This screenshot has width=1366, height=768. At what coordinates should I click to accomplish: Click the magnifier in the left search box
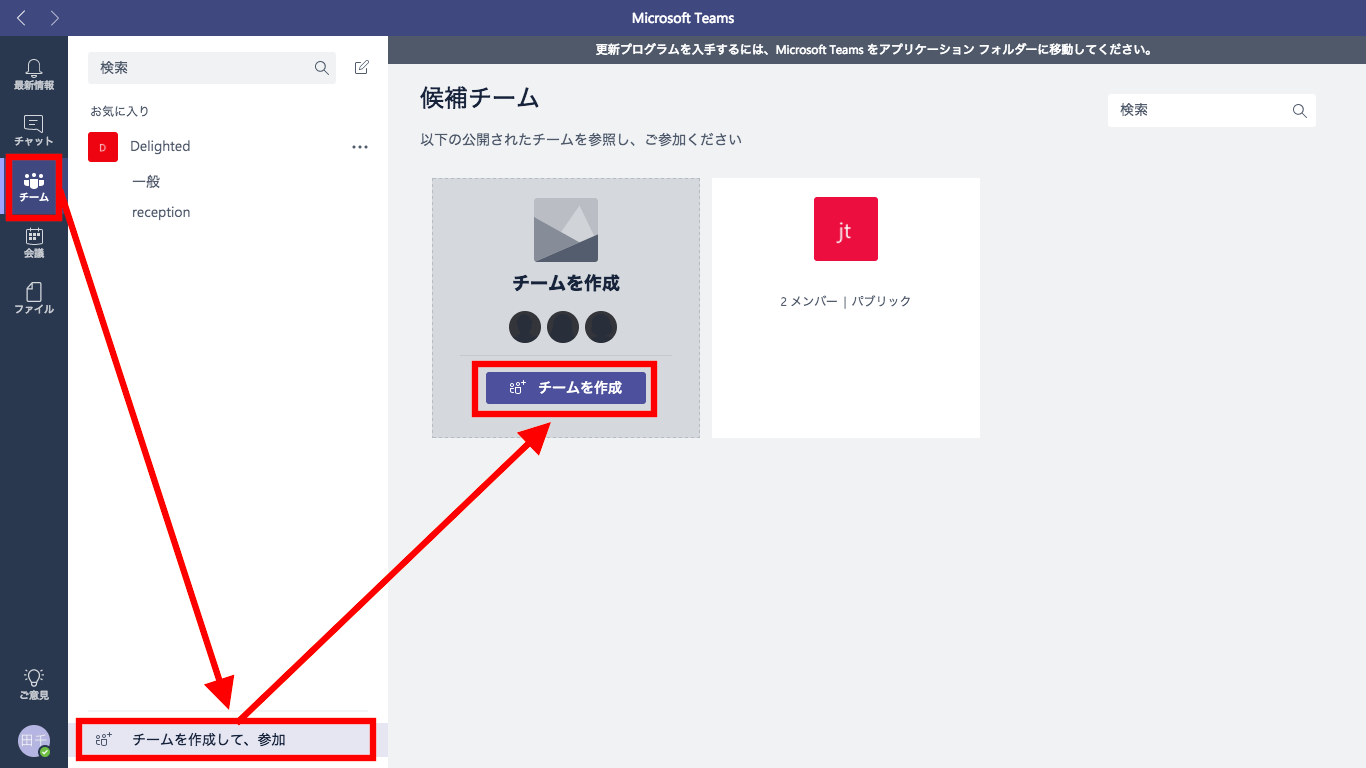tap(322, 68)
